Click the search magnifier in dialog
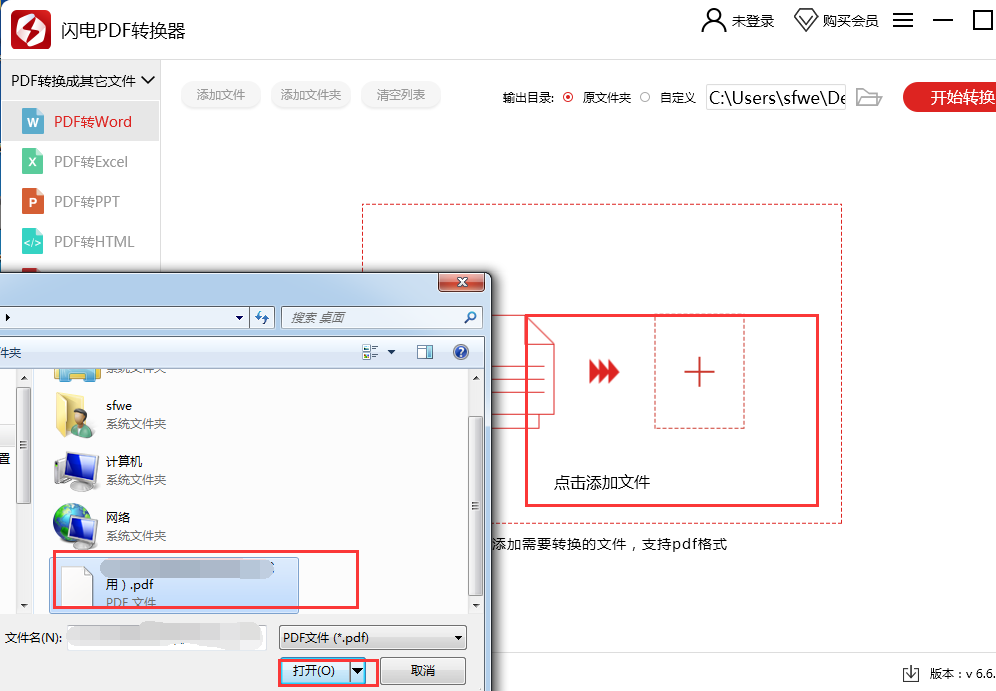This screenshot has width=996, height=691. coord(470,317)
